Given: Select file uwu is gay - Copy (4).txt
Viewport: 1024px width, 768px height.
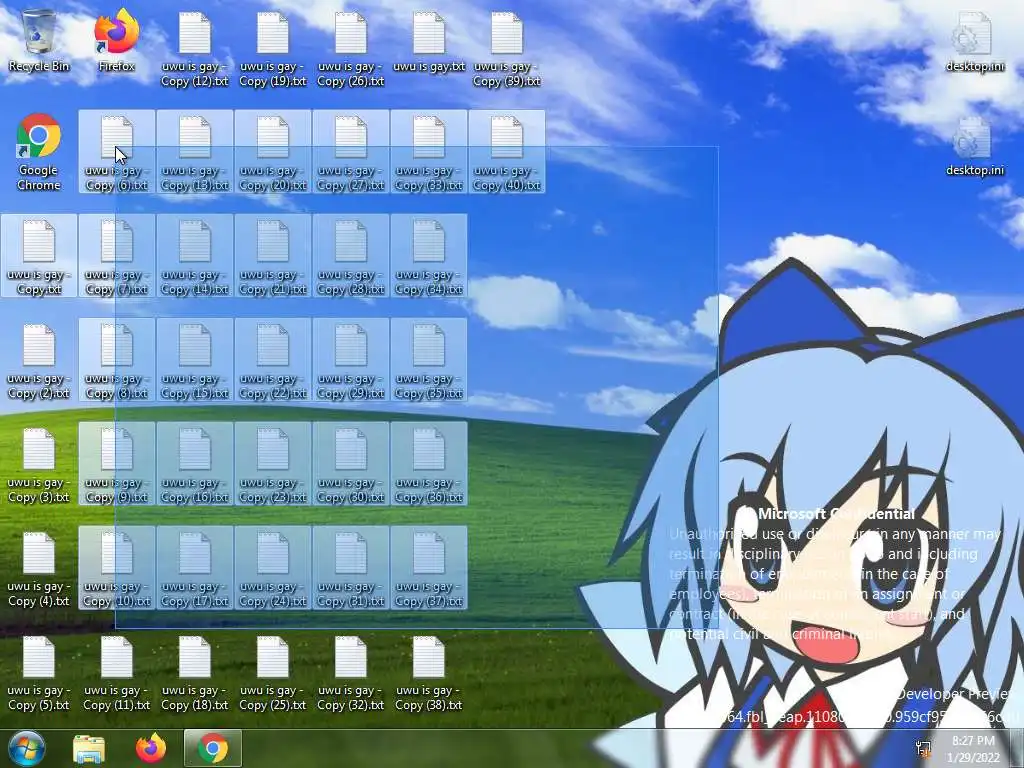Looking at the screenshot, I should tap(39, 568).
